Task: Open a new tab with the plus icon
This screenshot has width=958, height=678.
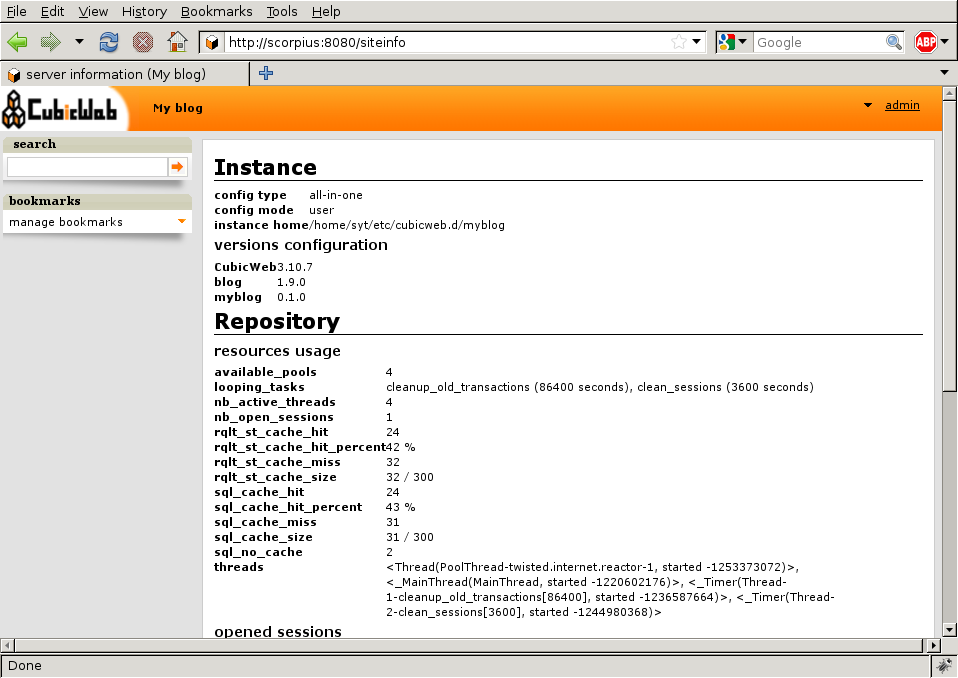Action: coord(266,73)
